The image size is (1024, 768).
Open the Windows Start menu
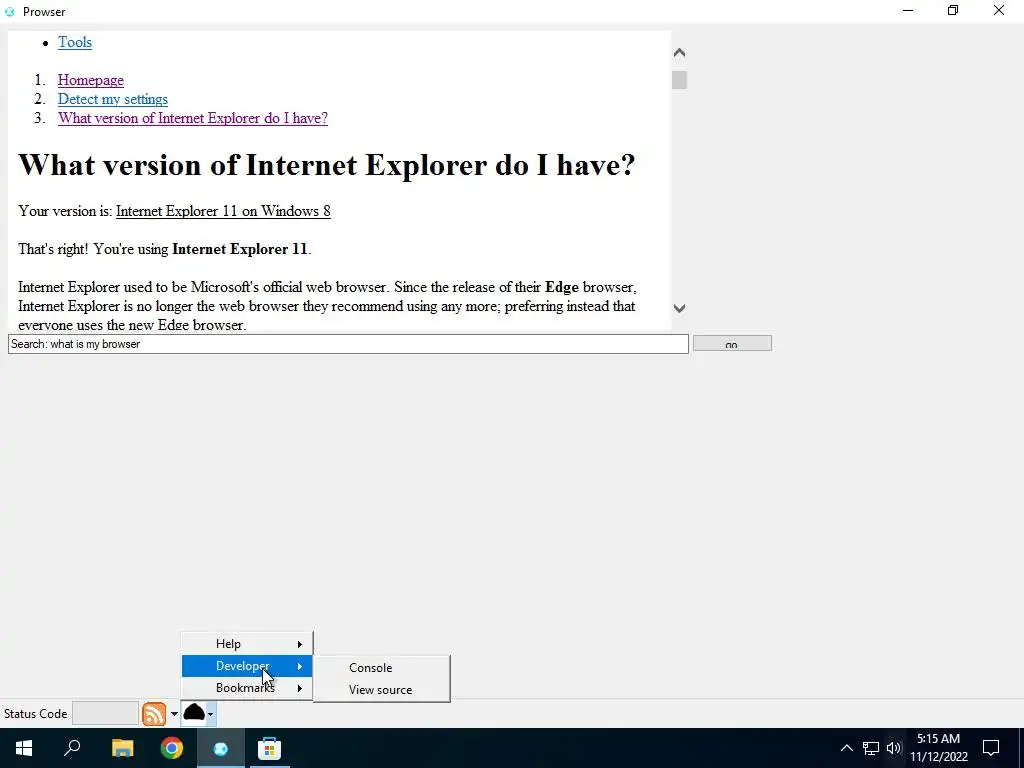click(24, 748)
